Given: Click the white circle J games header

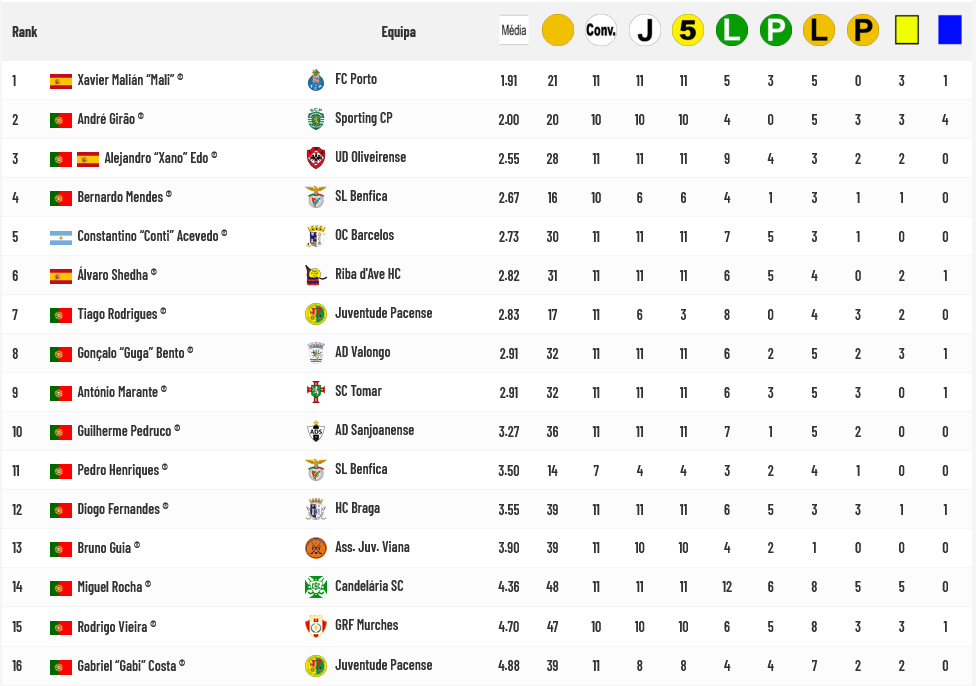Looking at the screenshot, I should tap(644, 30).
